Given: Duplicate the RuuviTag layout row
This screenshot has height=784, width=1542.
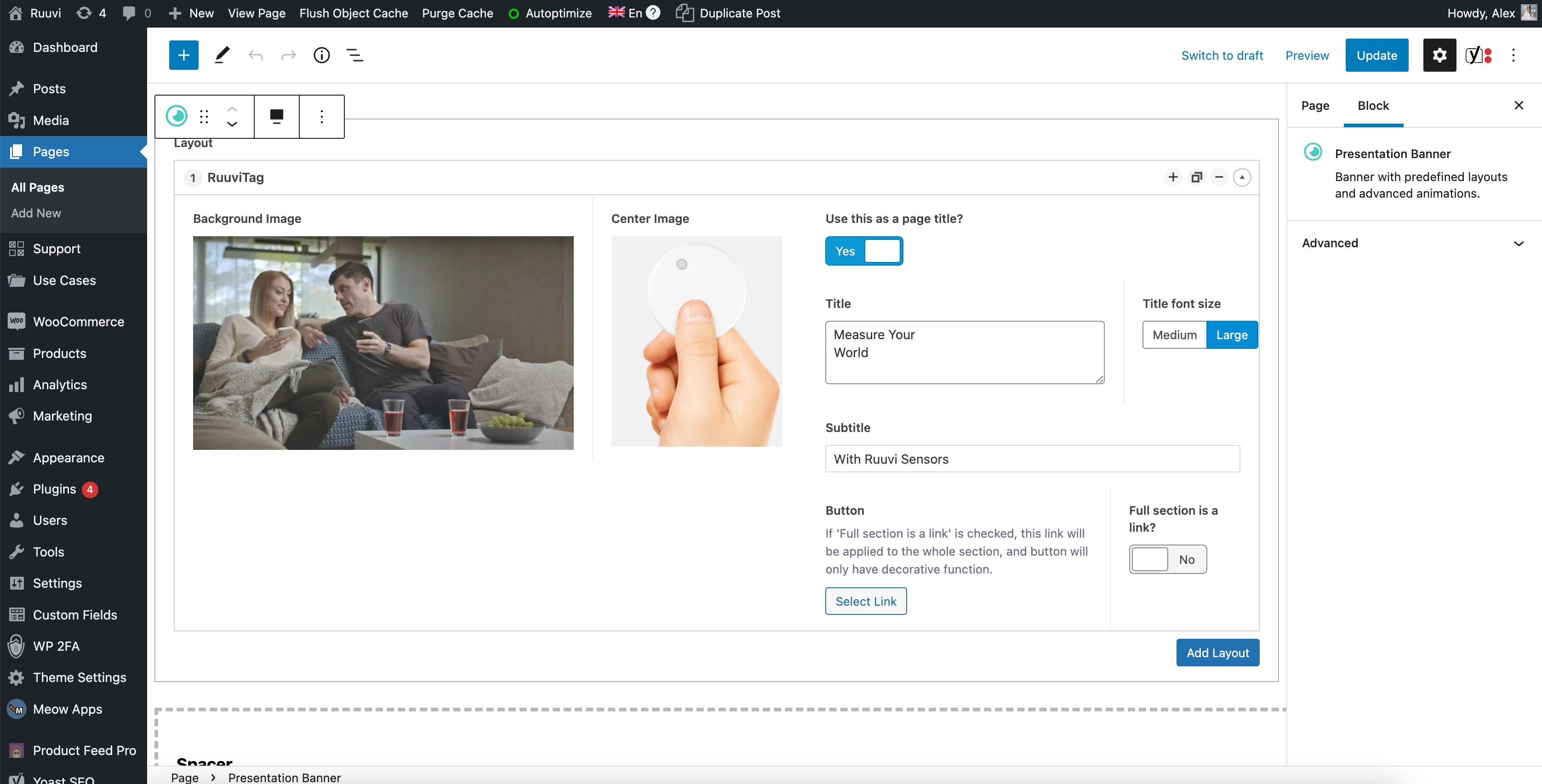Looking at the screenshot, I should pyautogui.click(x=1196, y=177).
